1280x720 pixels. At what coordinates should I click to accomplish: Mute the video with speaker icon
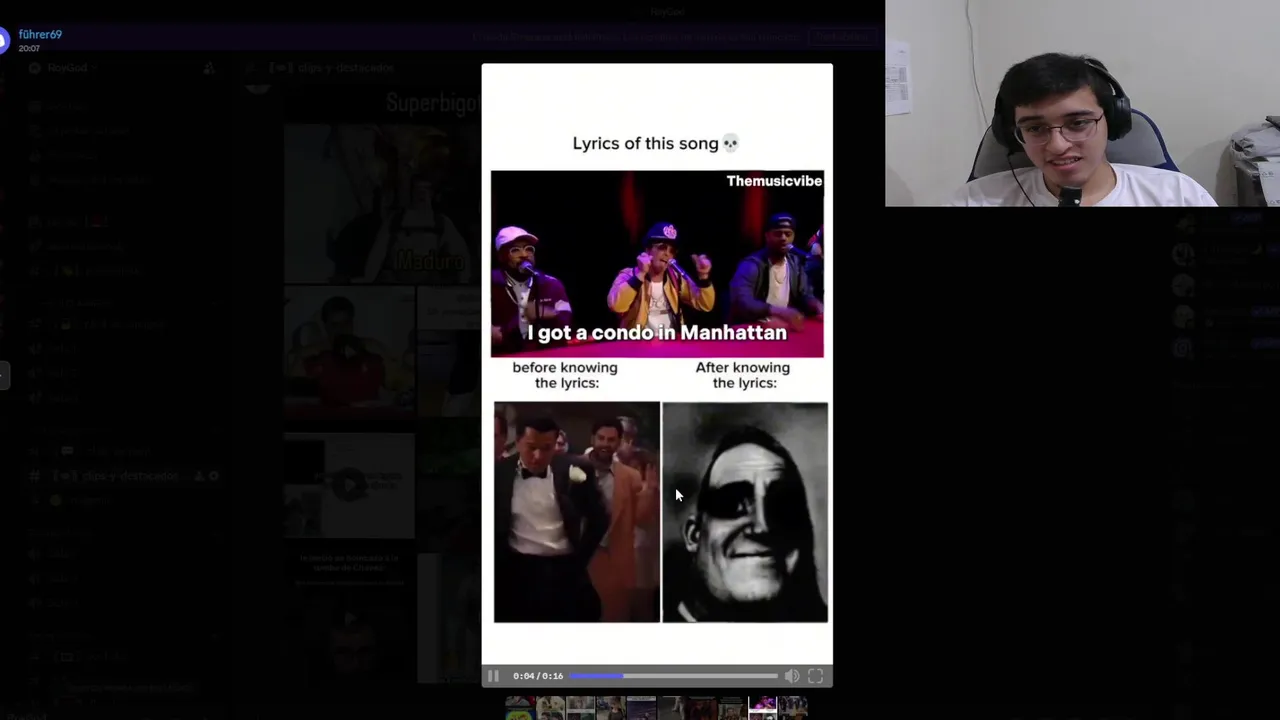coord(792,676)
